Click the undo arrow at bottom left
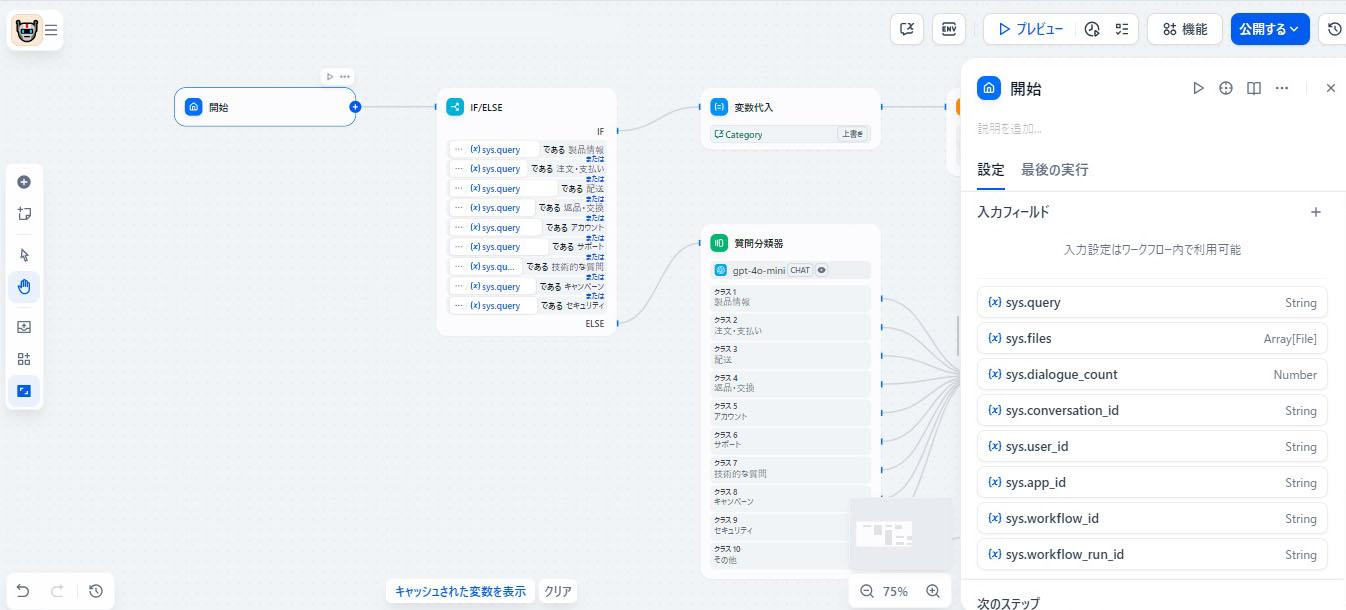 point(23,591)
